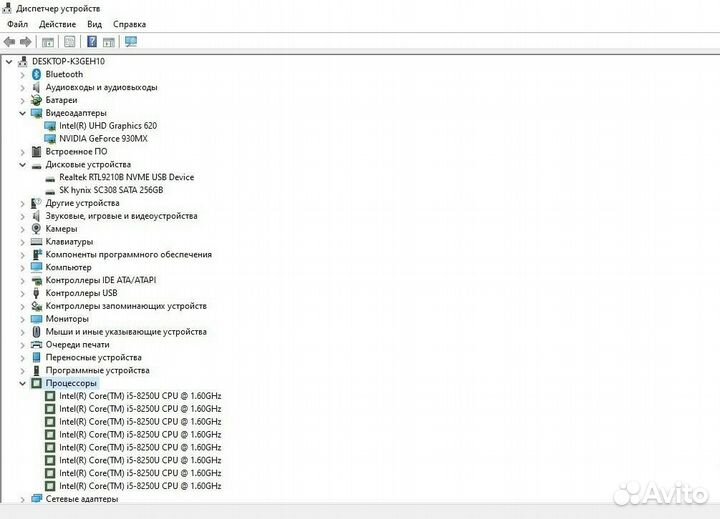Viewport: 720px width, 519px height.
Task: Open the Действие menu
Action: pyautogui.click(x=57, y=24)
